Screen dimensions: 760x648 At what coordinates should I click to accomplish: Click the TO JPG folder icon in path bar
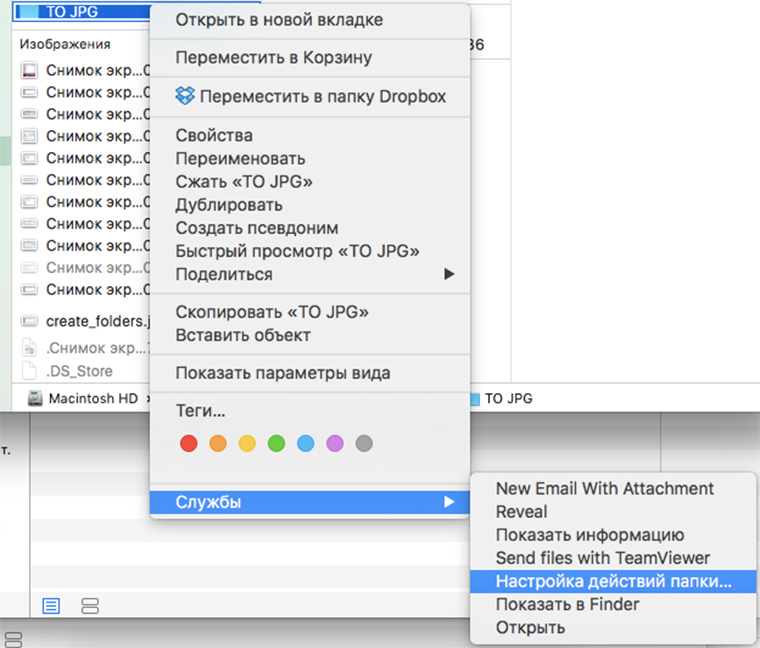475,399
